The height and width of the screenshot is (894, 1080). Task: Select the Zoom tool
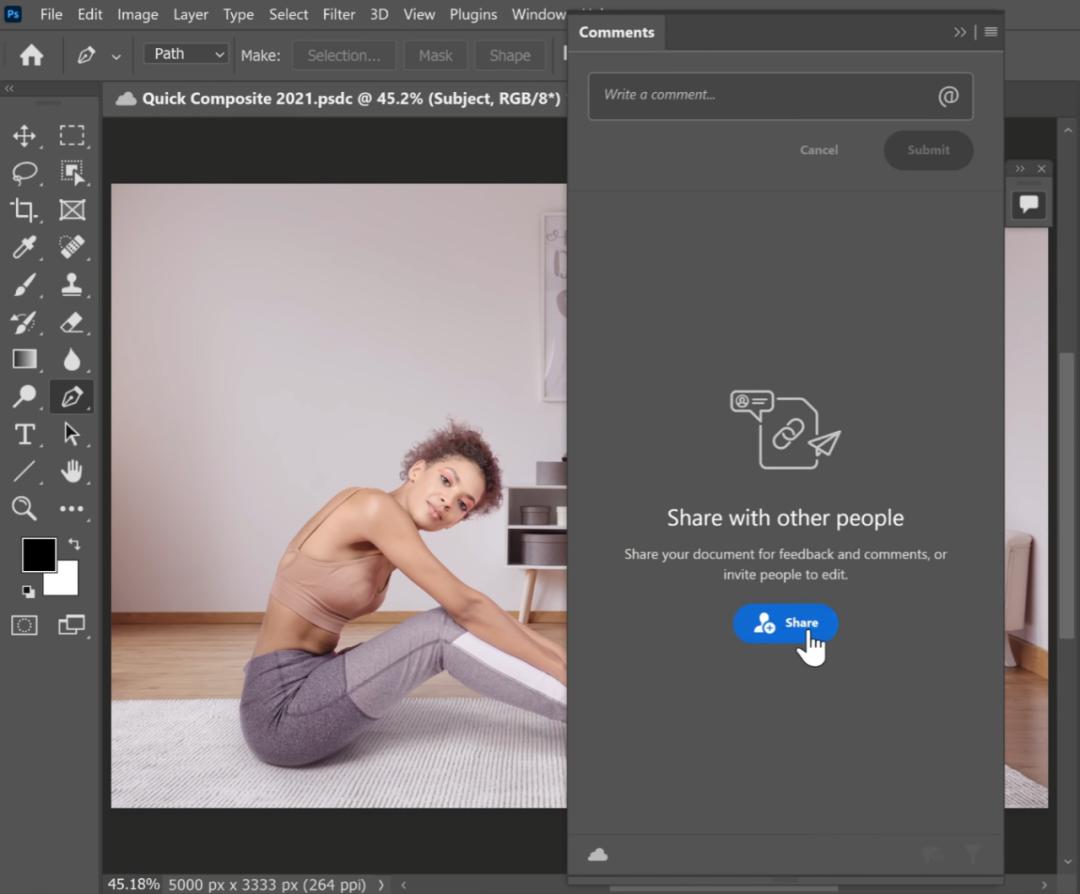(x=24, y=508)
